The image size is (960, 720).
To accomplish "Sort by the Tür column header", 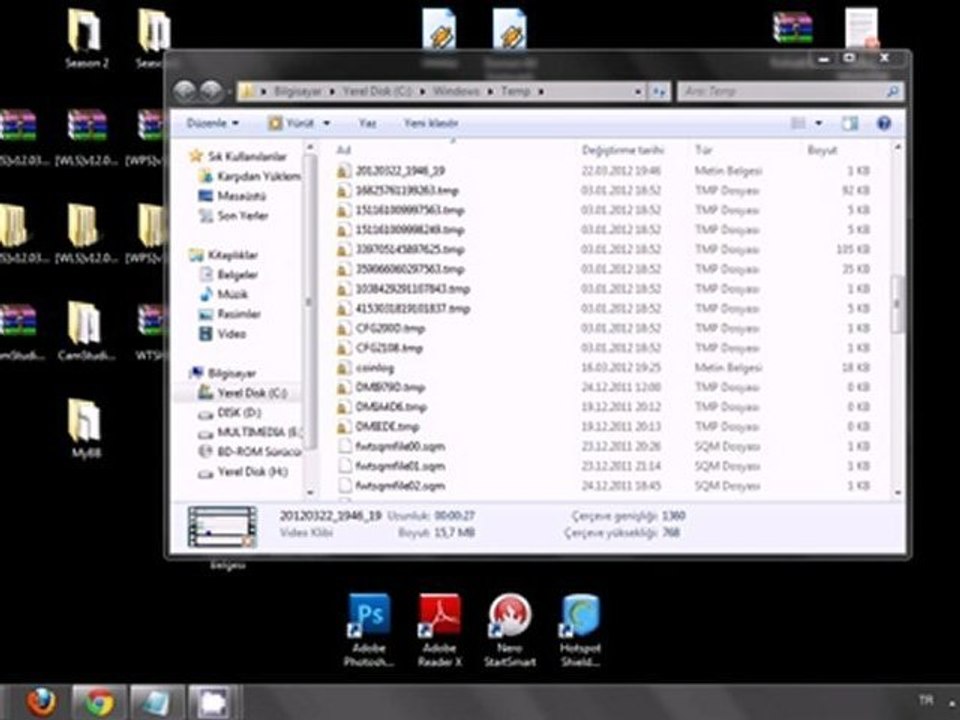I will [703, 150].
